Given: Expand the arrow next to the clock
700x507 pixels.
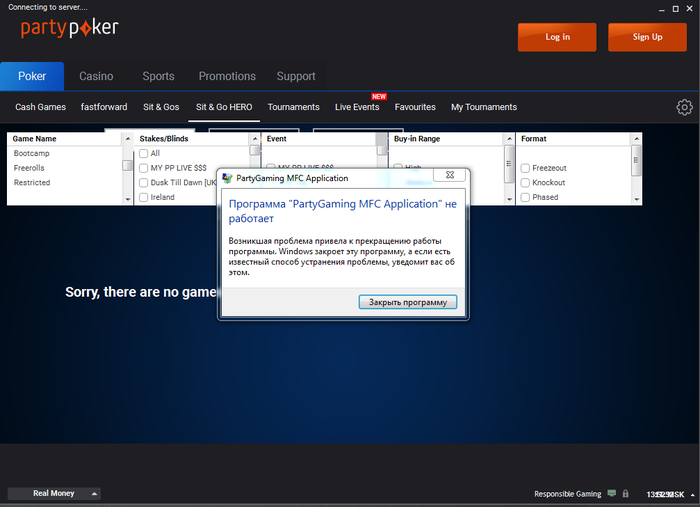Looking at the screenshot, I should [x=692, y=495].
